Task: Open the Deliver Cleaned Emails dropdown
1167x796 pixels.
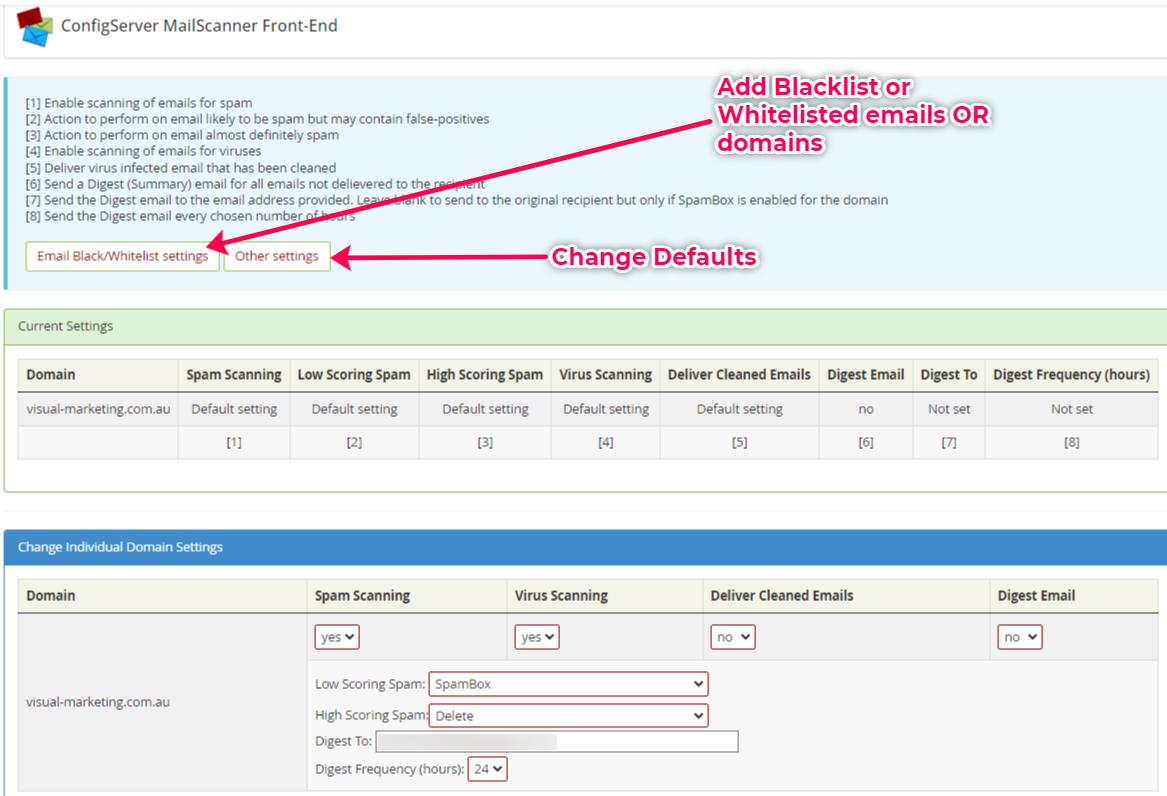Action: (x=733, y=637)
